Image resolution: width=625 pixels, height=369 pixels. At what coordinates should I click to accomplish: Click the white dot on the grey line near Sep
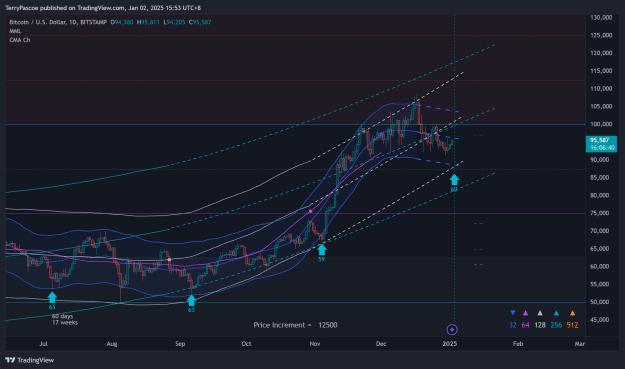pos(169,260)
